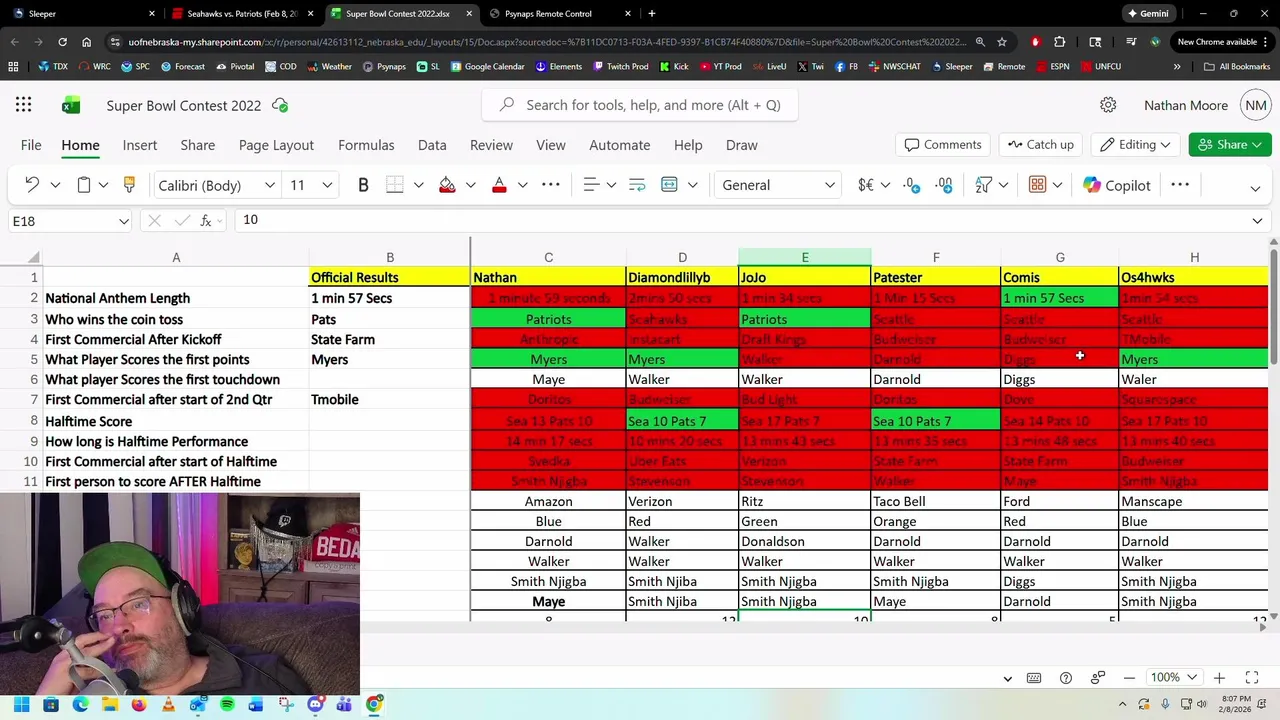Screen dimensions: 1280x720
Task: Switch to Automate ribbon tab
Action: pyautogui.click(x=620, y=145)
